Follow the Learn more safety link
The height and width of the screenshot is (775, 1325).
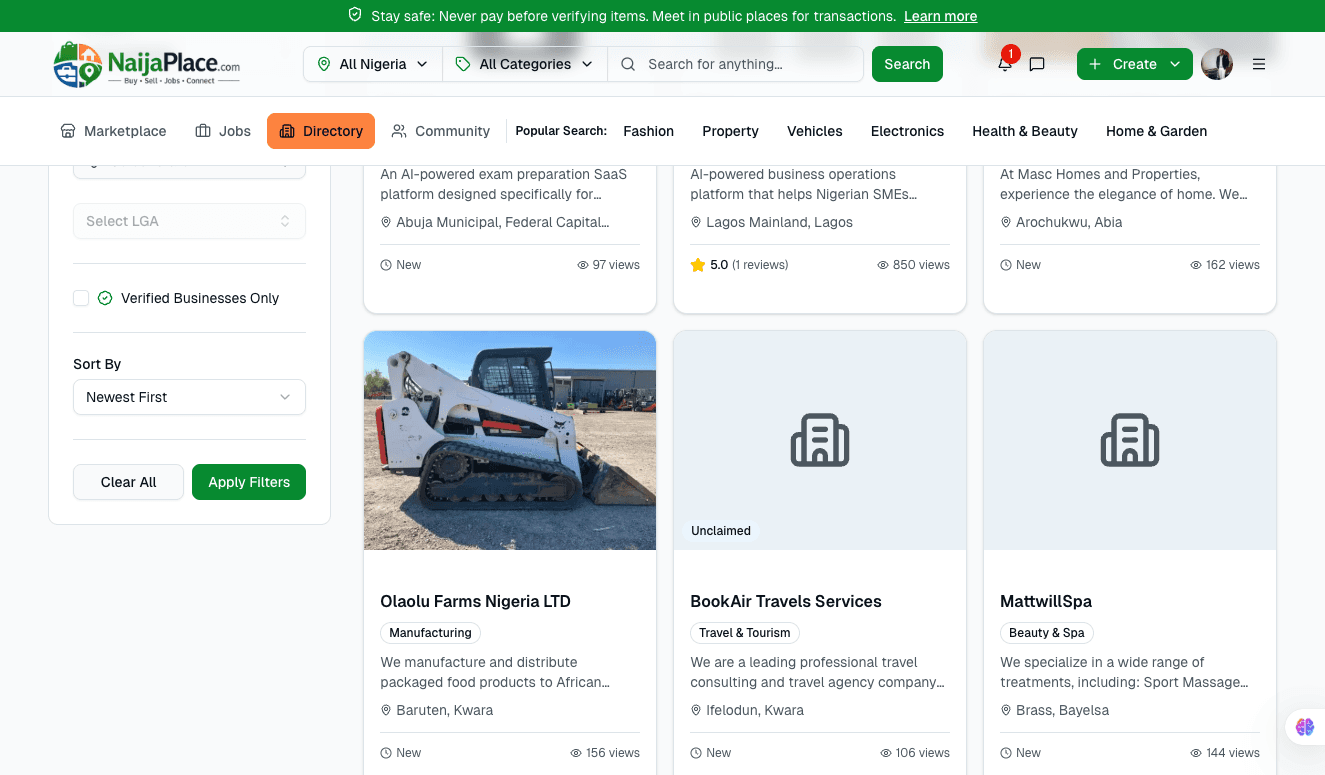tap(940, 16)
